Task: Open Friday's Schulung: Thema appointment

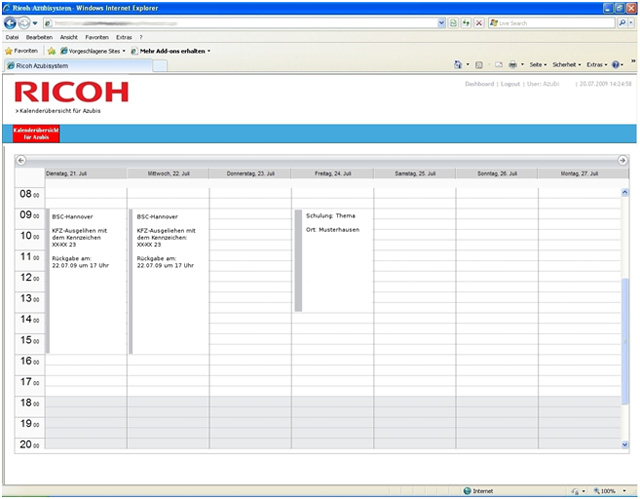Action: [x=333, y=261]
